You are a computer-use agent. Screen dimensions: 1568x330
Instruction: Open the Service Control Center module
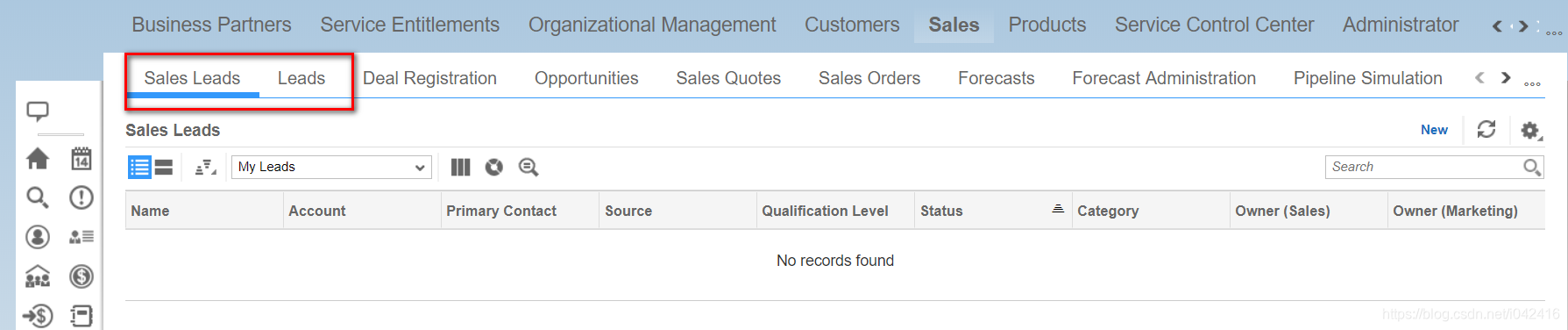[1214, 25]
